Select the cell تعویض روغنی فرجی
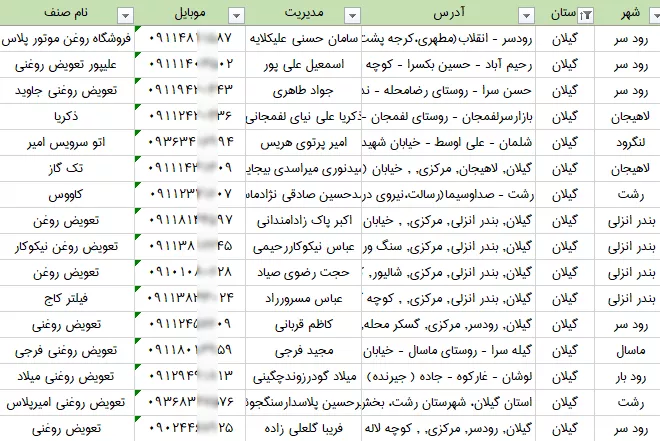Image resolution: width=660 pixels, height=441 pixels. (67, 351)
